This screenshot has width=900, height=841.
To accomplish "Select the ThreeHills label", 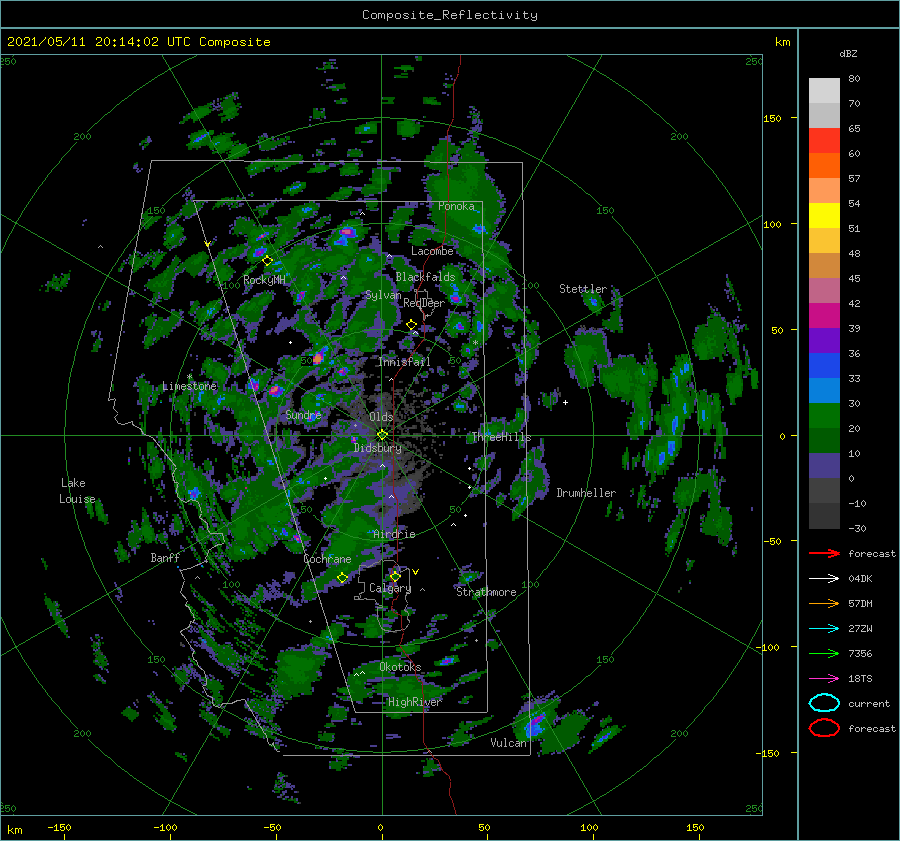I will pyautogui.click(x=501, y=437).
